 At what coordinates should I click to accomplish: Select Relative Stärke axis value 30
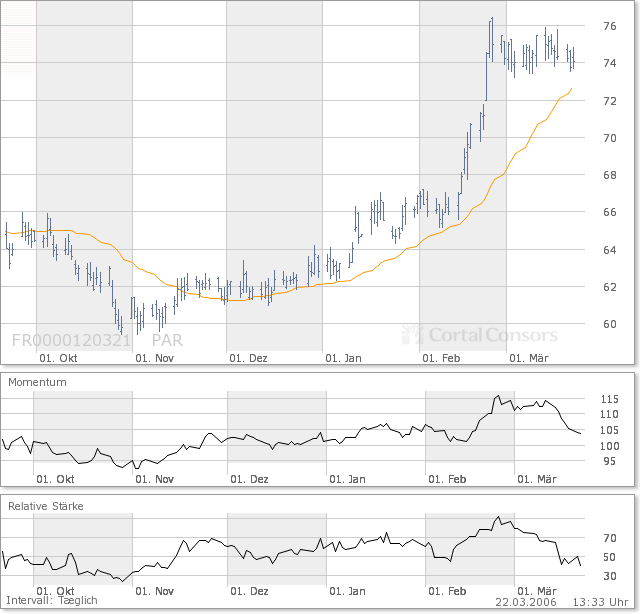(x=610, y=576)
